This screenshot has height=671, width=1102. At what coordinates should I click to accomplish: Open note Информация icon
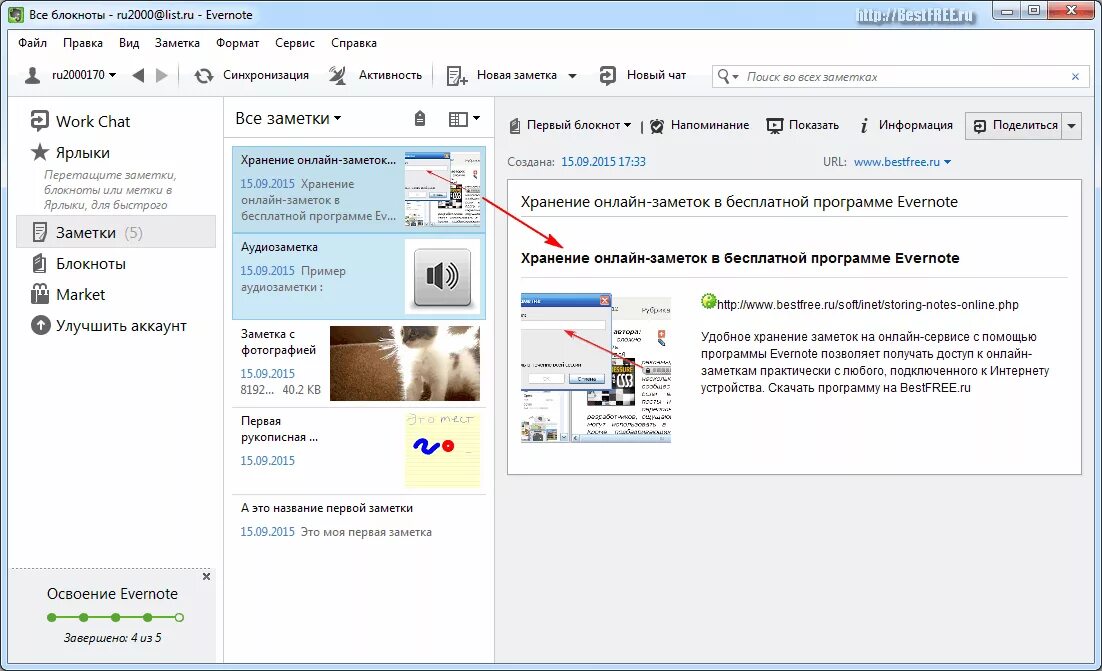[x=864, y=125]
